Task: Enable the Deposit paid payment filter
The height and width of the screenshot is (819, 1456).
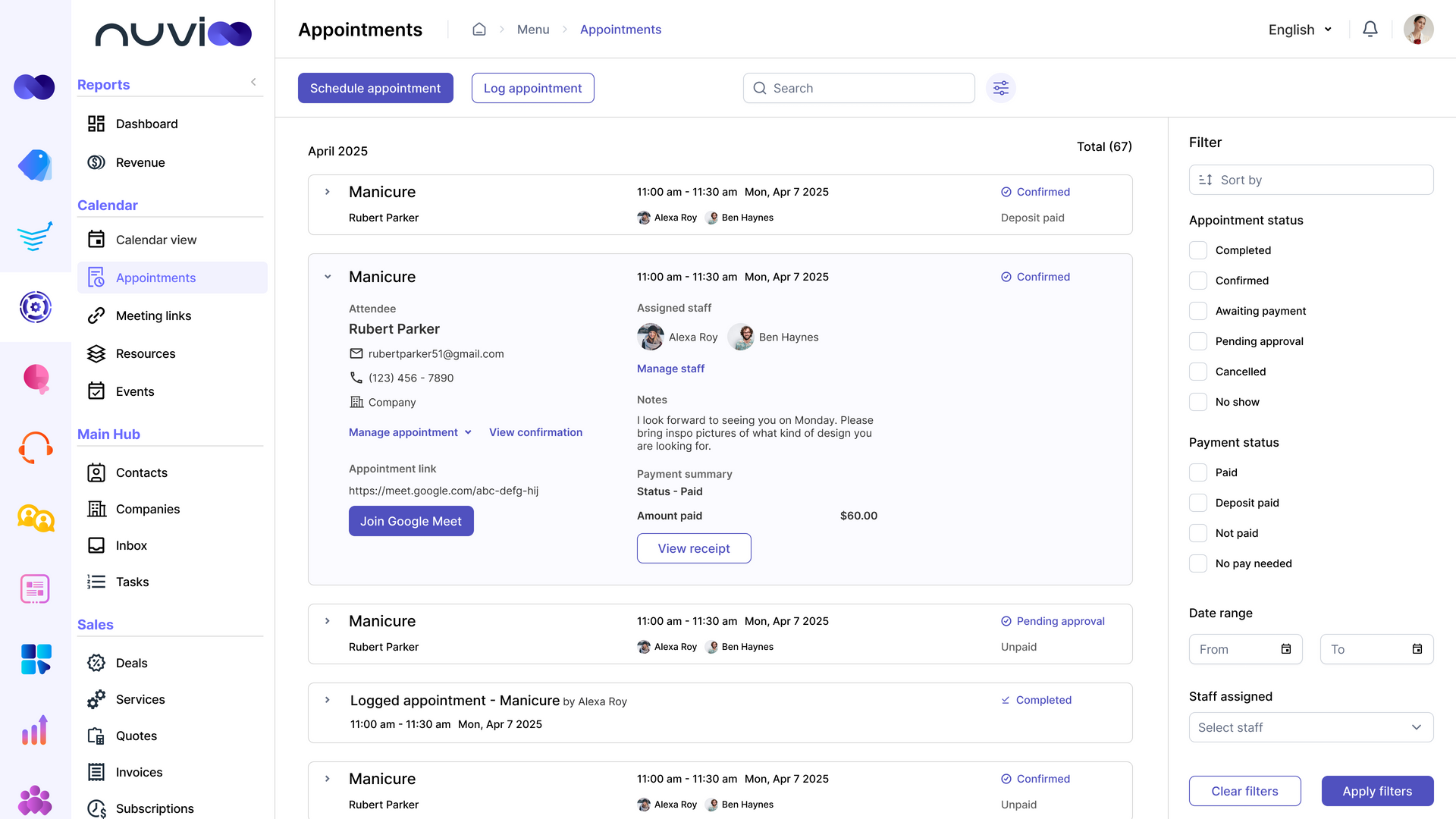Action: [x=1198, y=502]
